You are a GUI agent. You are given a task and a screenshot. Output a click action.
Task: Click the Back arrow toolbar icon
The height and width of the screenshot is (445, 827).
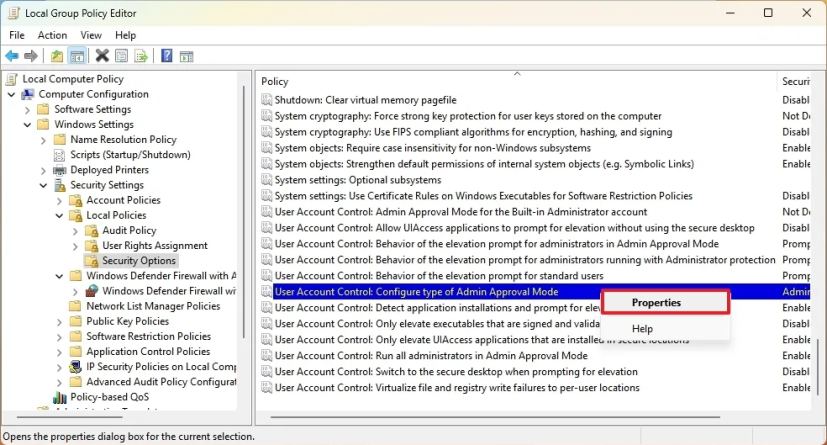click(12, 56)
